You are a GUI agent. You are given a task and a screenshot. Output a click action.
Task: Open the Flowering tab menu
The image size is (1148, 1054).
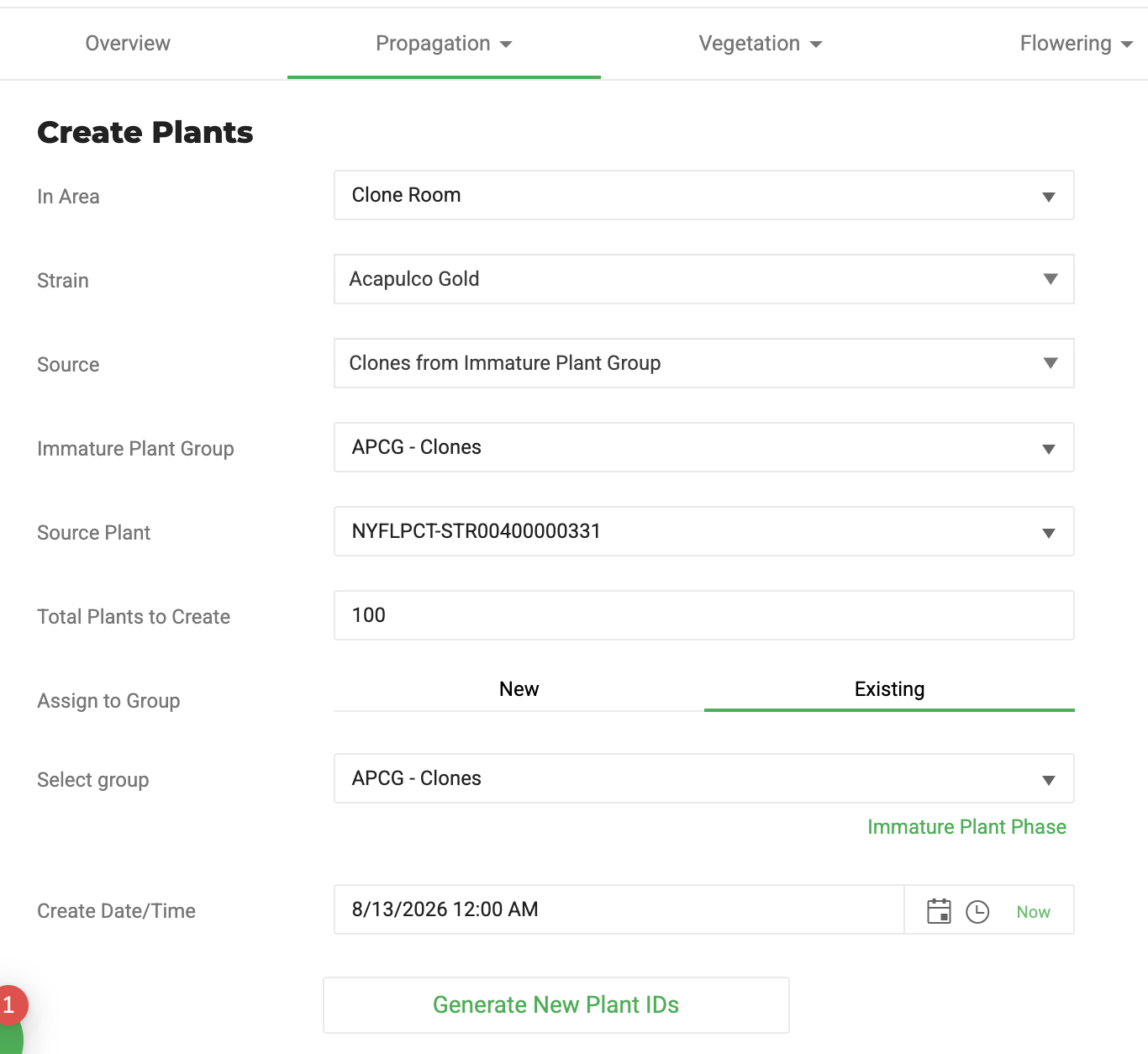tap(1077, 44)
